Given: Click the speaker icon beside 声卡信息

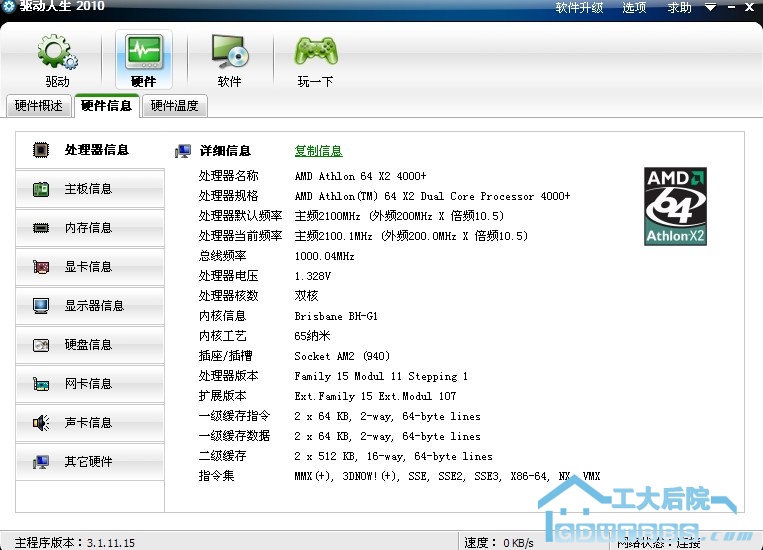Looking at the screenshot, I should point(41,423).
